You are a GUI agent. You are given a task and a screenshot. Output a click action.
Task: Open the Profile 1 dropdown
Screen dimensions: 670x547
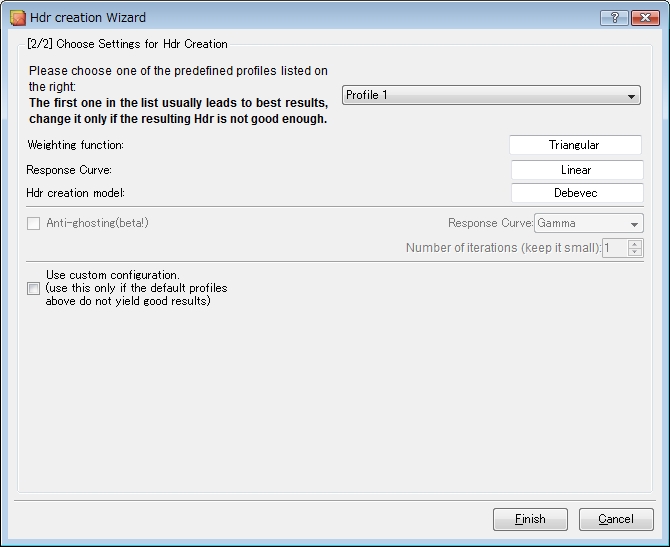(x=491, y=95)
